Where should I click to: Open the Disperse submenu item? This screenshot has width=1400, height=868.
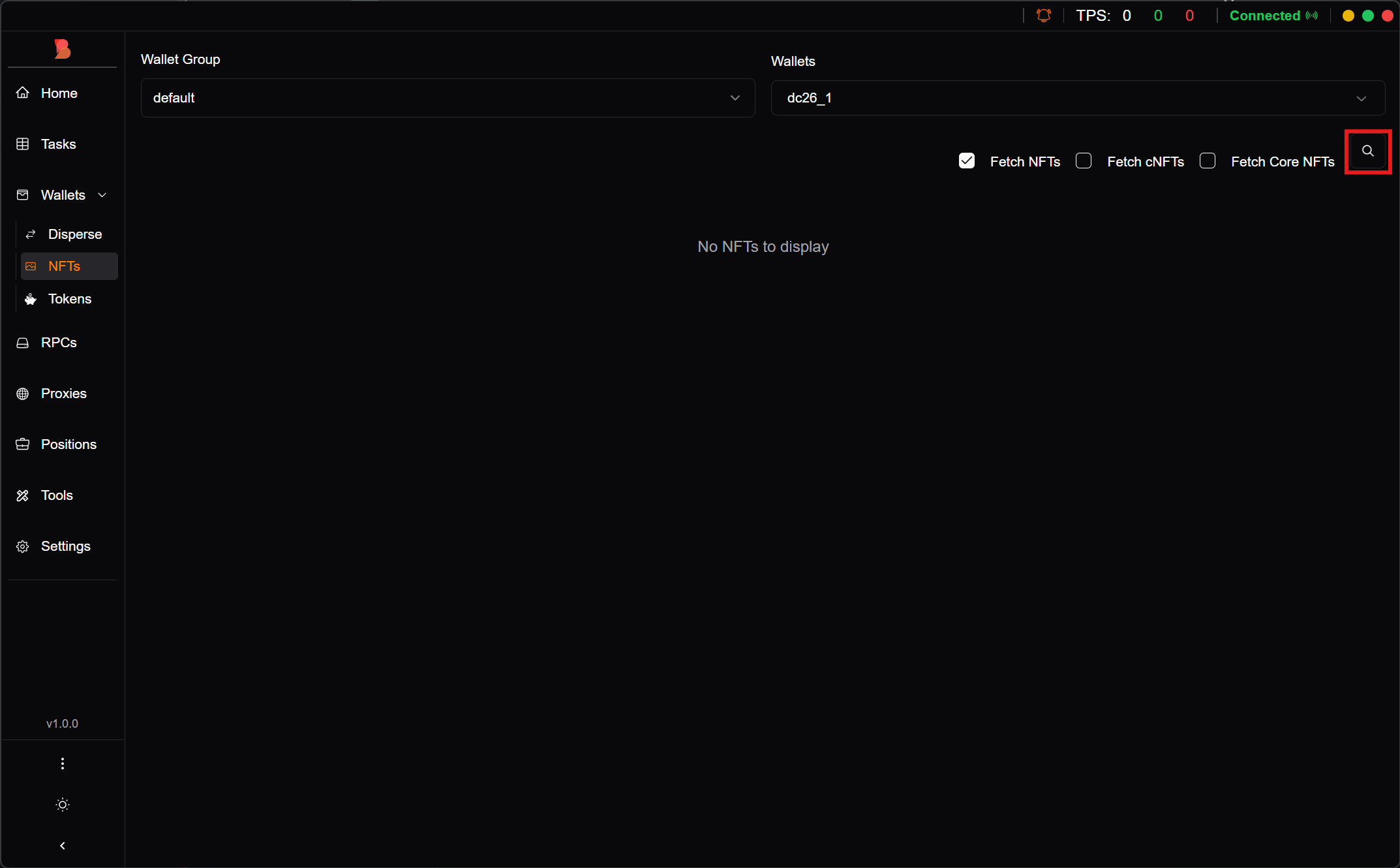click(74, 234)
